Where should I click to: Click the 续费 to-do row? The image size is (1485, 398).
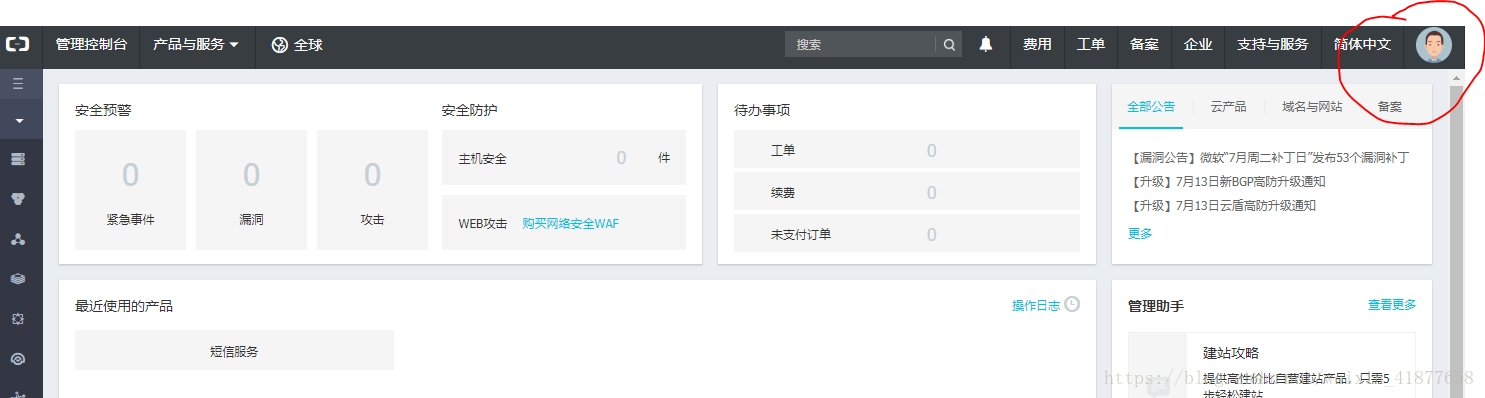point(907,192)
